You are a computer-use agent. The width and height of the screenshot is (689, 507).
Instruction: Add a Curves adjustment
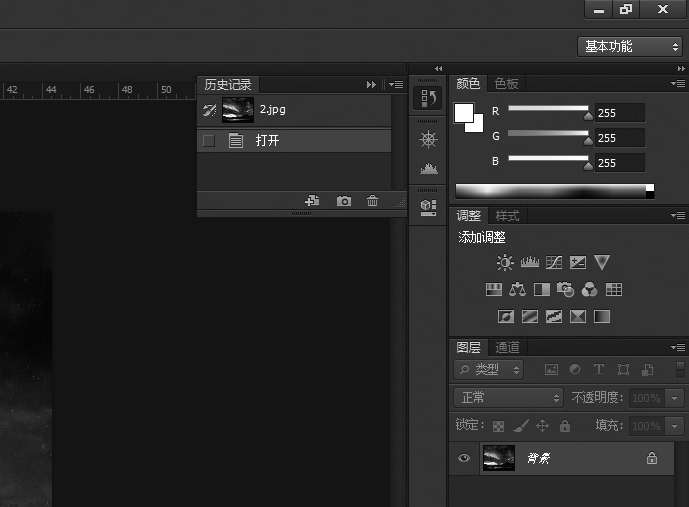click(x=554, y=263)
